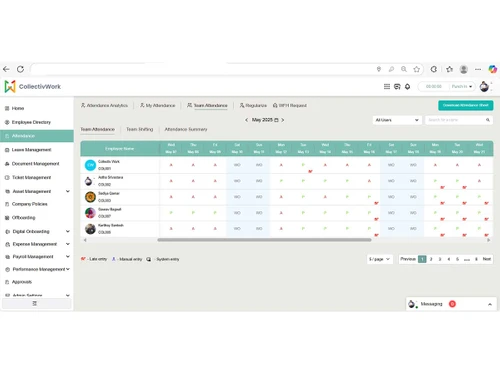The height and width of the screenshot is (375, 500).
Task: Switch to the Attendance Summary sub-tab
Action: (x=186, y=129)
